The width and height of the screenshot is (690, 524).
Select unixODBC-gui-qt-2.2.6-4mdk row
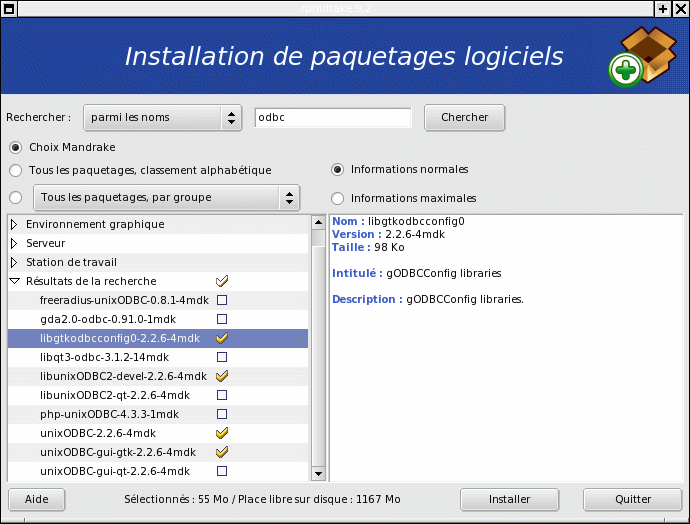pos(158,471)
